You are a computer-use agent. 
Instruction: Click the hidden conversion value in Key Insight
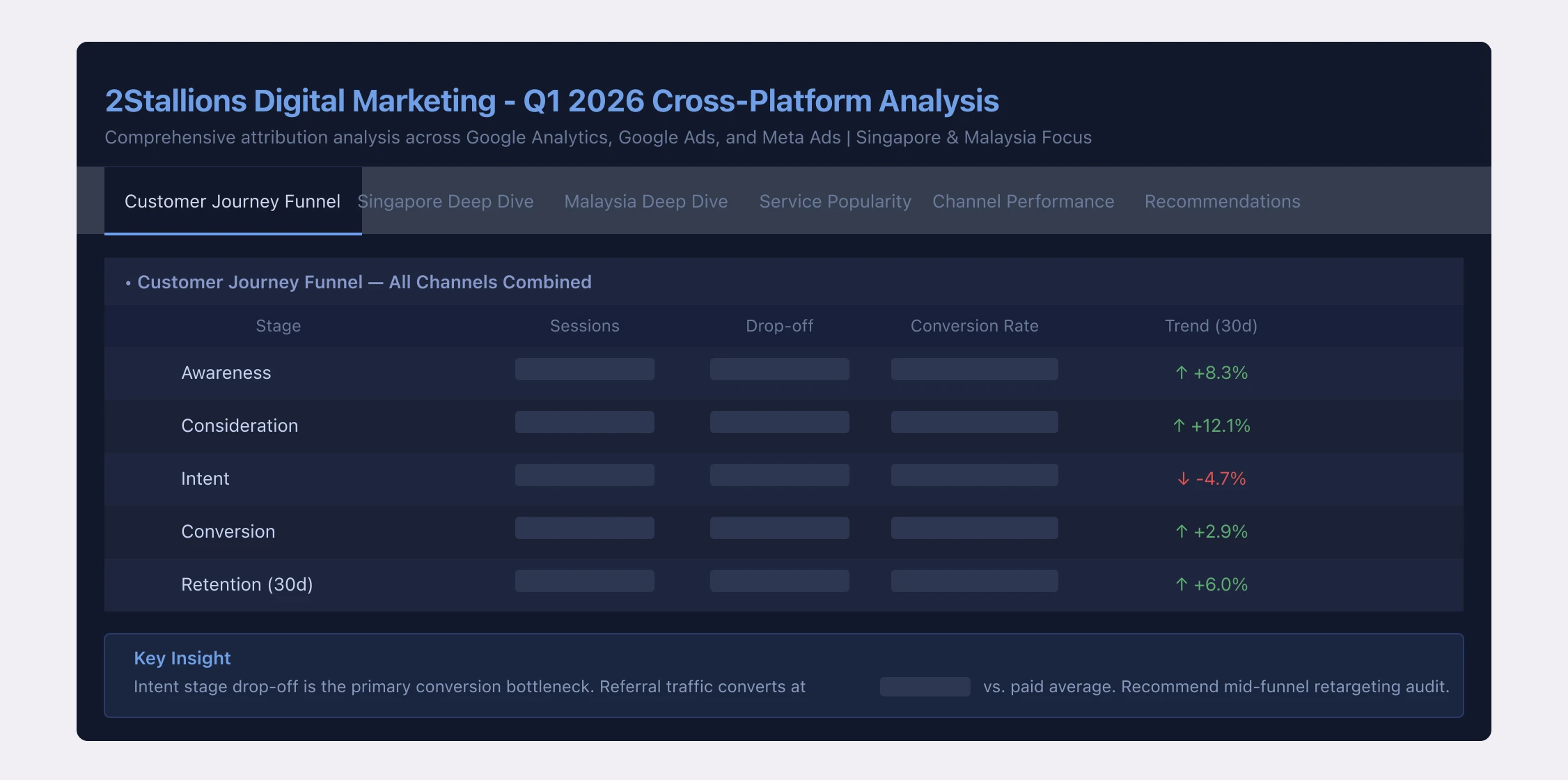tap(924, 686)
